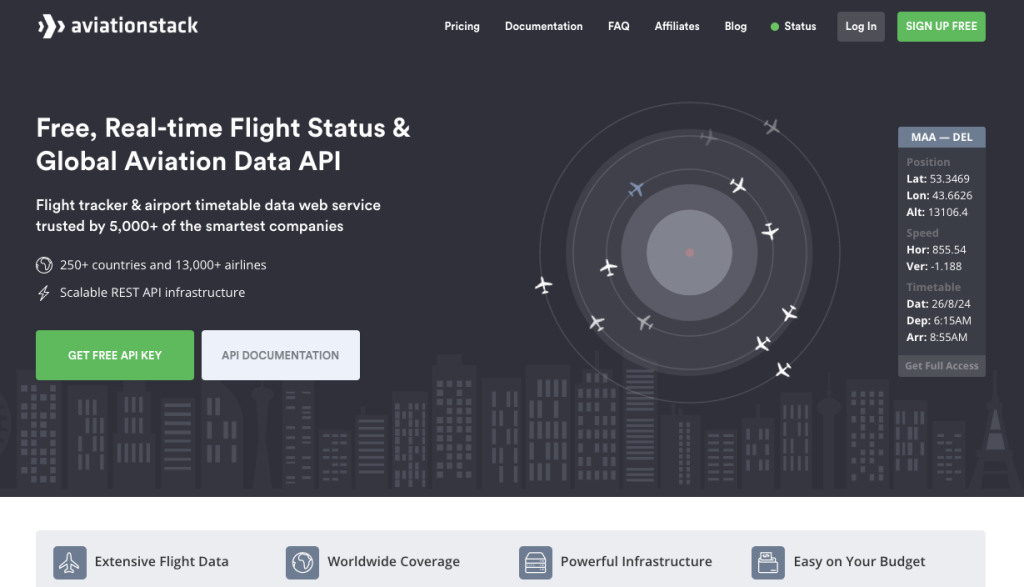The image size is (1024, 587).
Task: Click the server icon beside Powerful Infrastructure
Action: pos(536,562)
